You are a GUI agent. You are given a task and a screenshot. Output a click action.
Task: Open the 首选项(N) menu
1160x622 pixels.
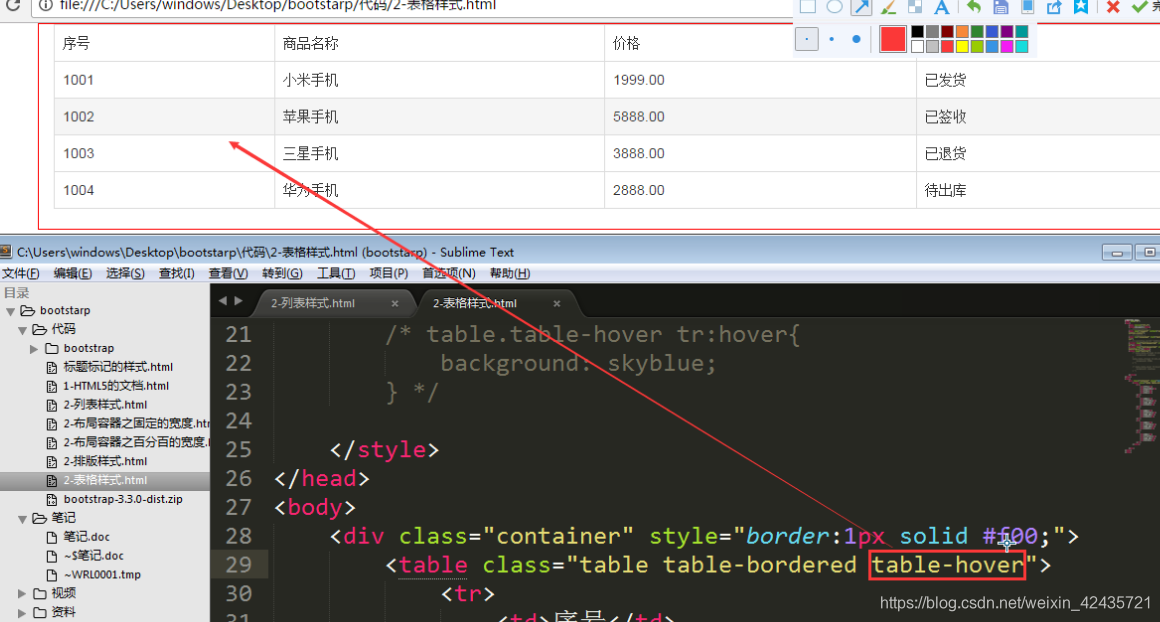pyautogui.click(x=448, y=273)
